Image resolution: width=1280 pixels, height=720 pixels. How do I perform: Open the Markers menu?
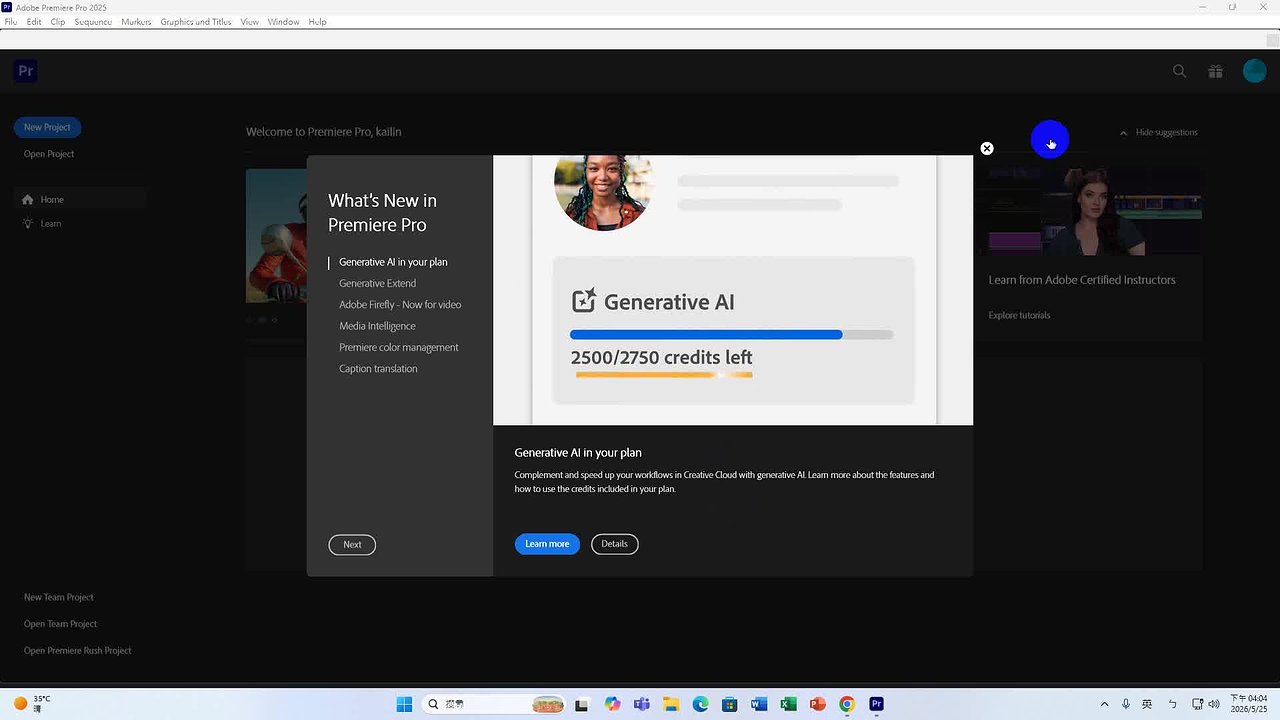136,22
